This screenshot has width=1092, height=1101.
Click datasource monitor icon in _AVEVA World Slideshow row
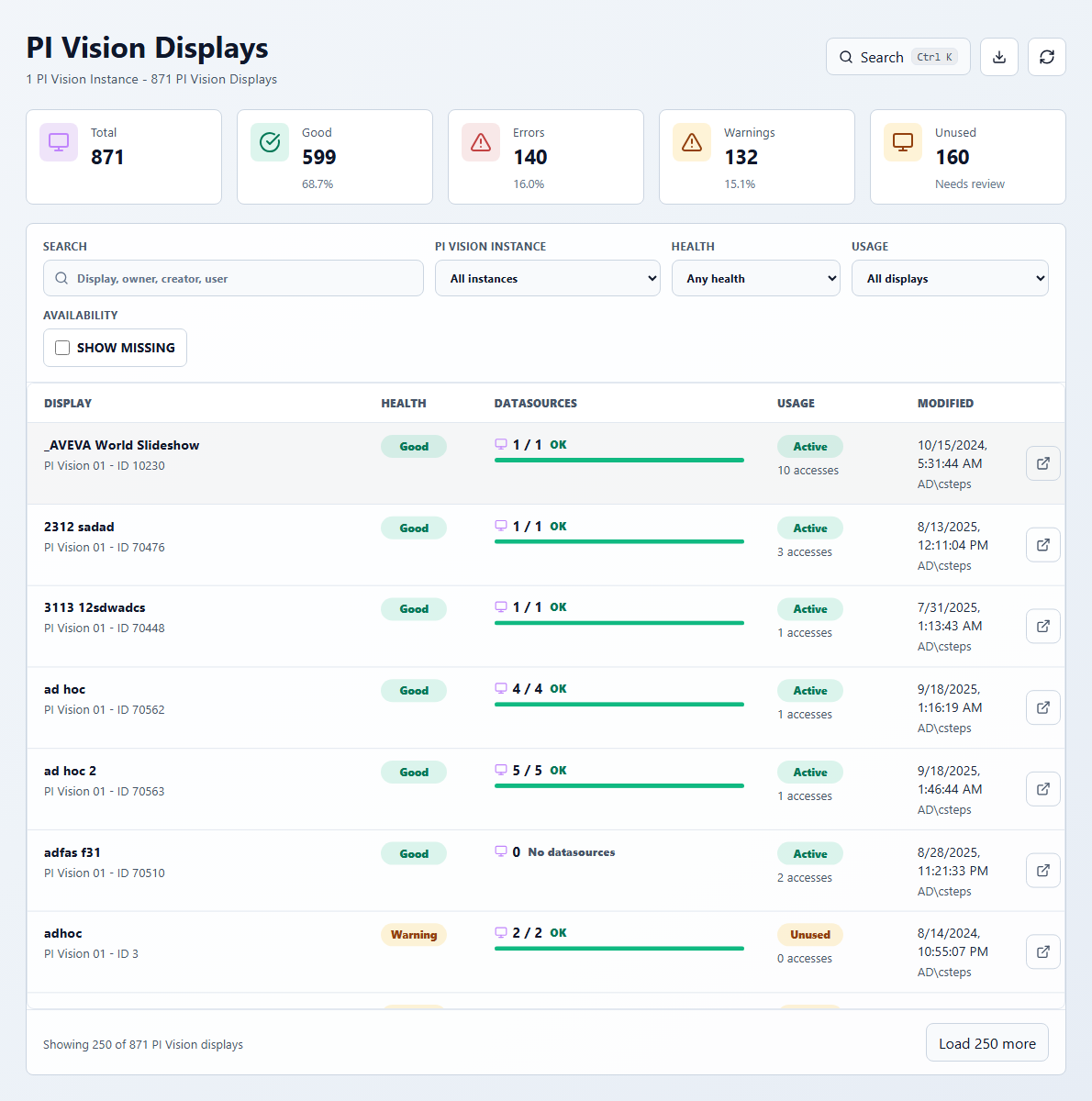tap(501, 444)
